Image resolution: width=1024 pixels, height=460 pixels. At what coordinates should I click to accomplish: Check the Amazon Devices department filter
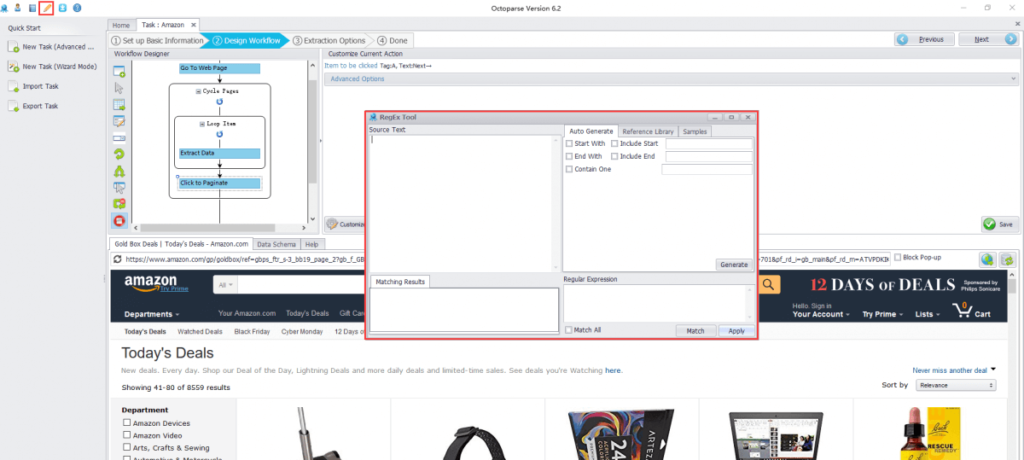[x=127, y=423]
